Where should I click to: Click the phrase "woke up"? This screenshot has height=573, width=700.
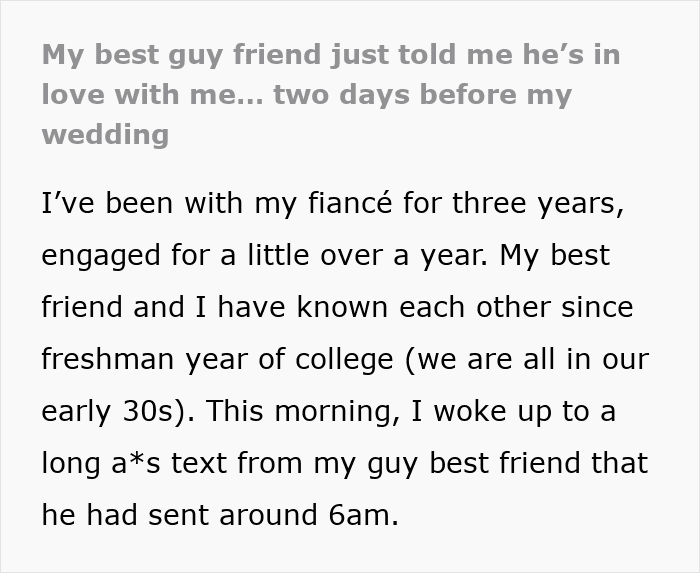click(x=486, y=412)
